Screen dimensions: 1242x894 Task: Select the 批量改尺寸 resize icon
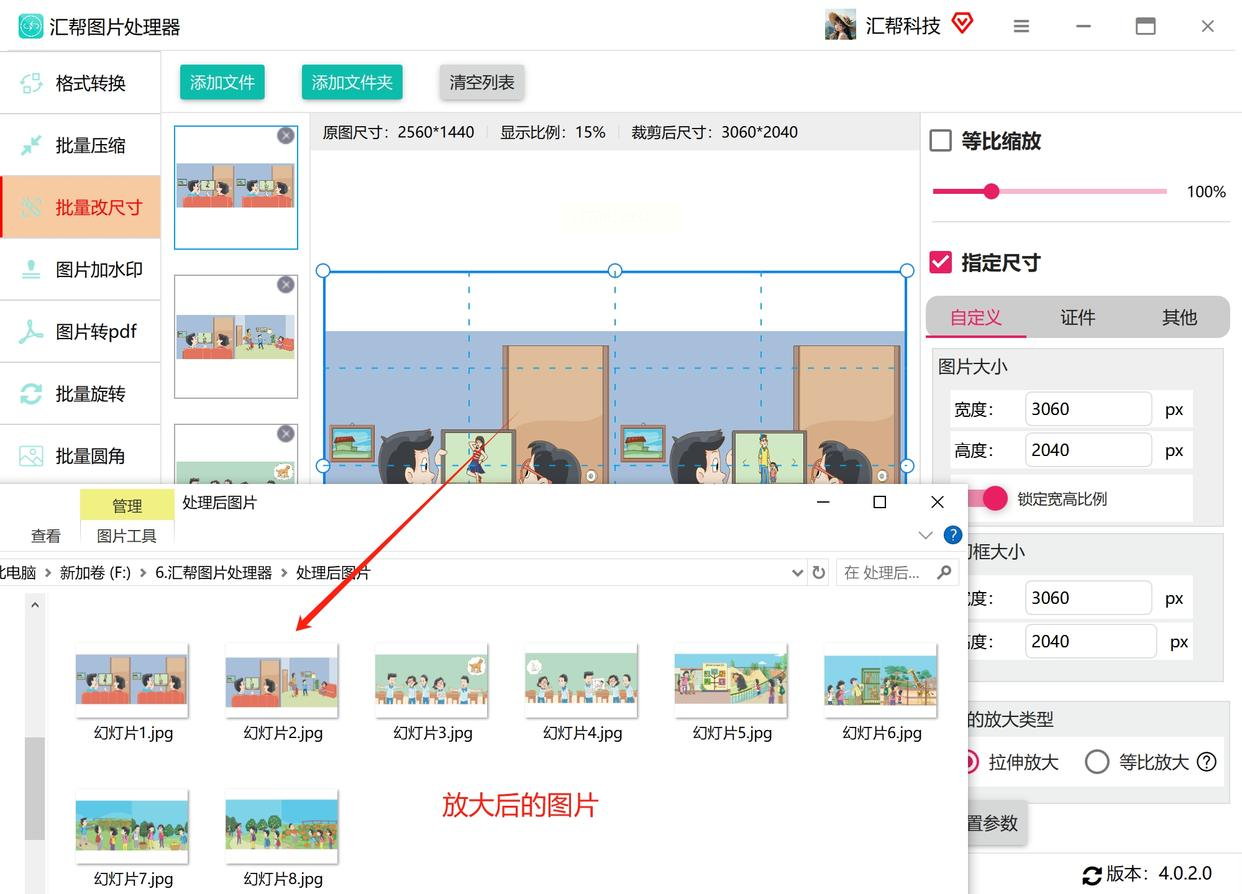click(31, 207)
